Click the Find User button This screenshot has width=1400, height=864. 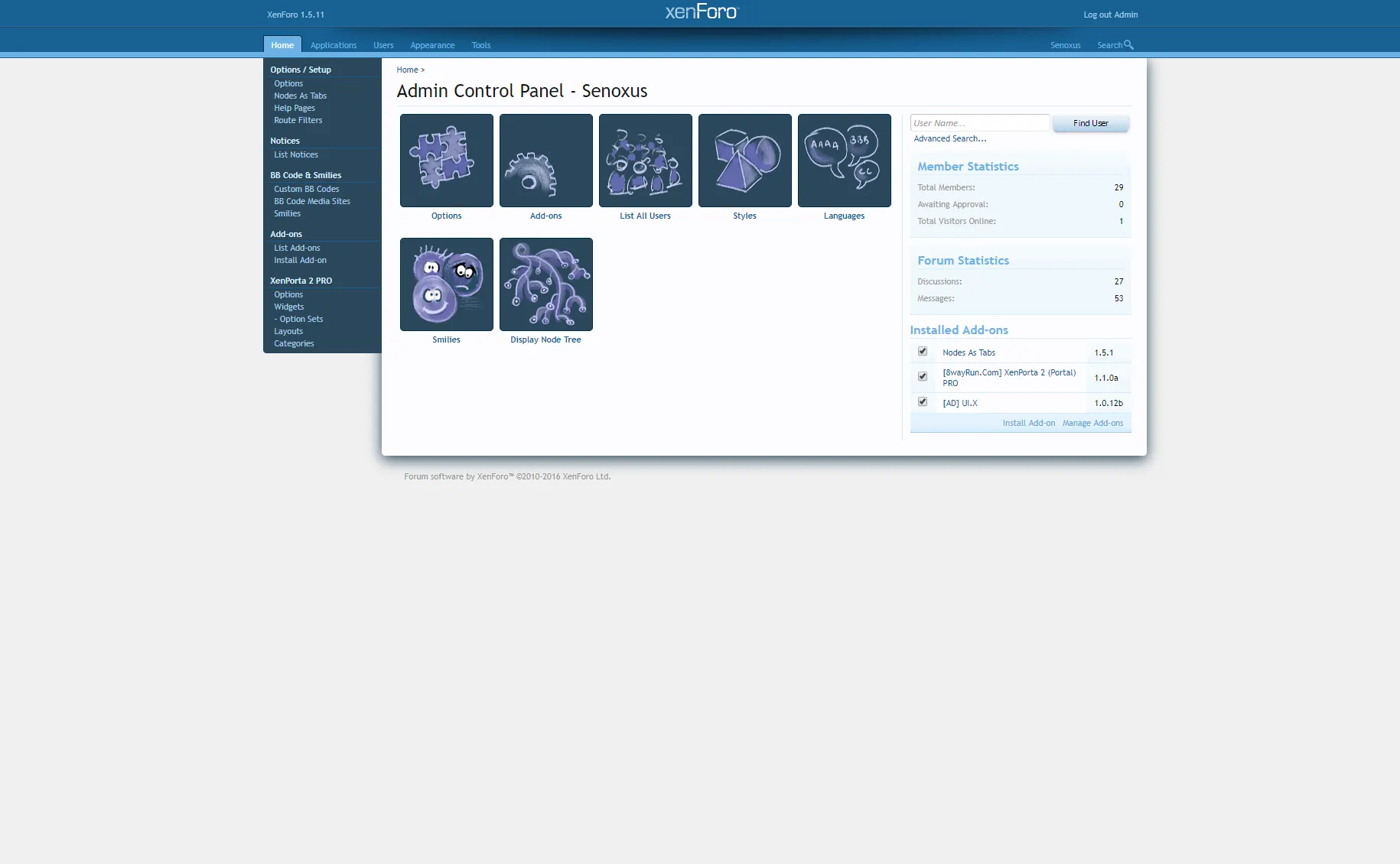[1091, 123]
